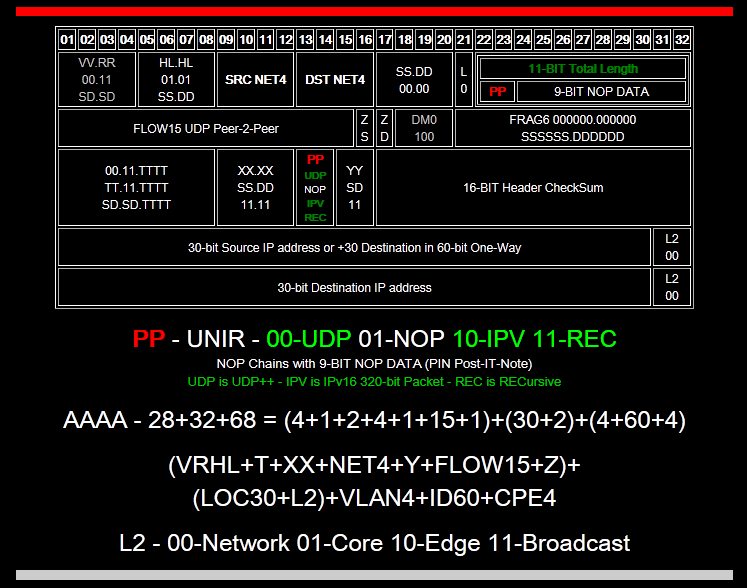747x588 pixels.
Task: Click the Z S cell
Action: [x=364, y=128]
